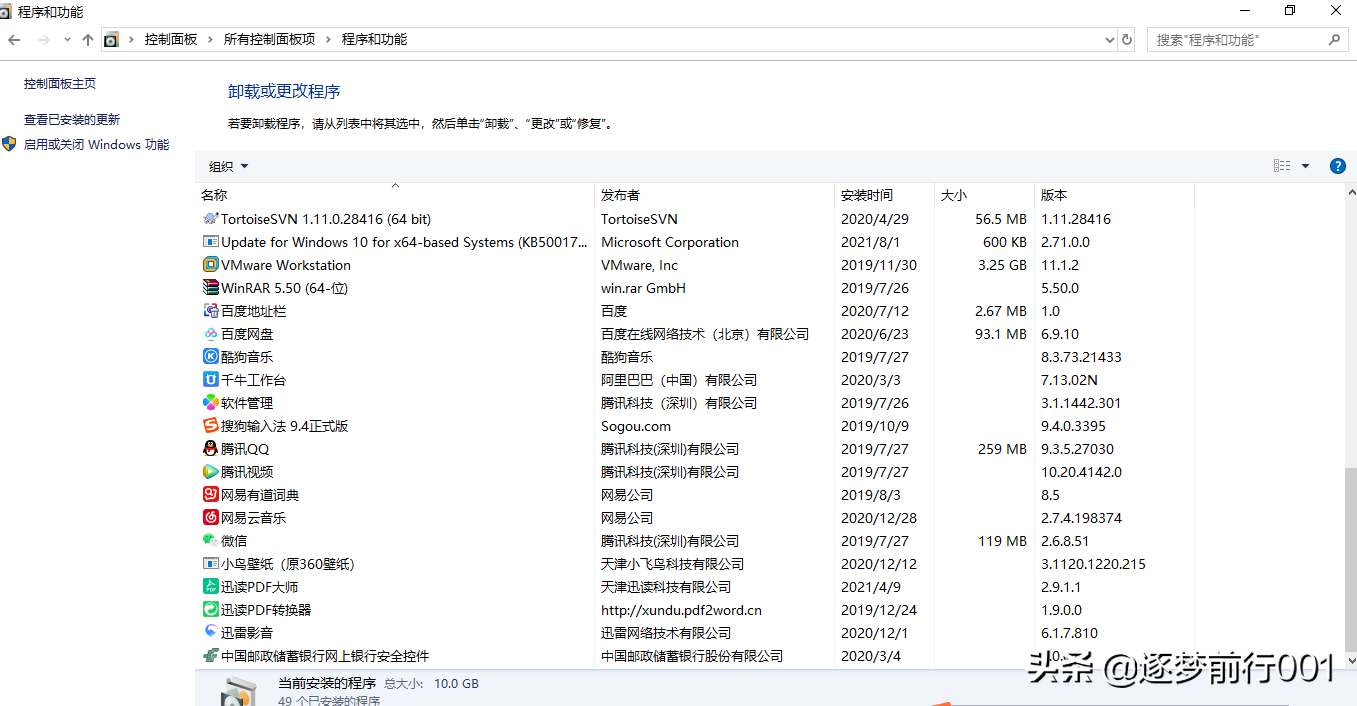The height and width of the screenshot is (706, 1357).
Task: Select publisher text 迅雷网络技术有限公司
Action: 666,633
